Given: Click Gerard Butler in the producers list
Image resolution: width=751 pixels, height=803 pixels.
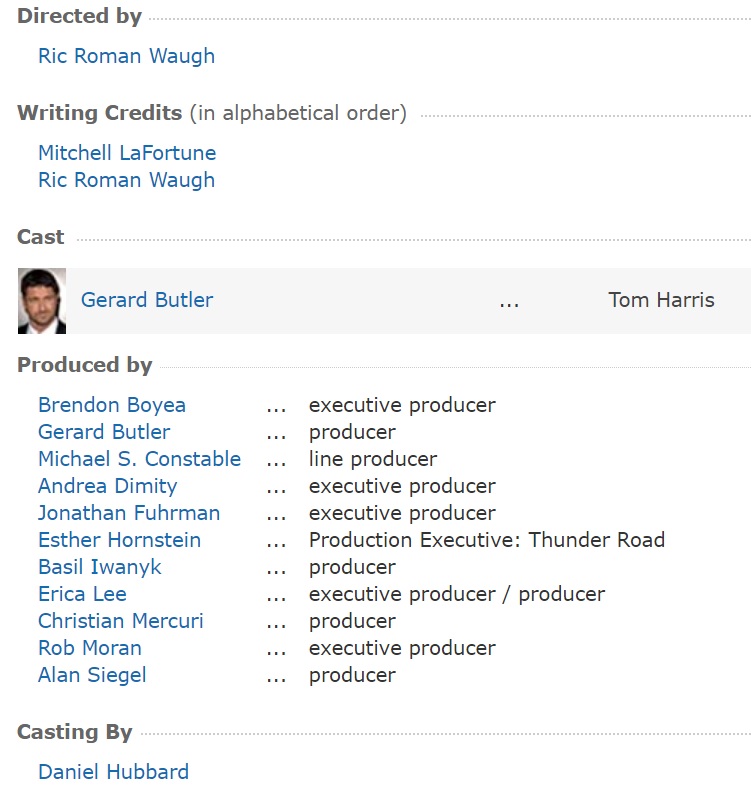Looking at the screenshot, I should click(x=104, y=432).
